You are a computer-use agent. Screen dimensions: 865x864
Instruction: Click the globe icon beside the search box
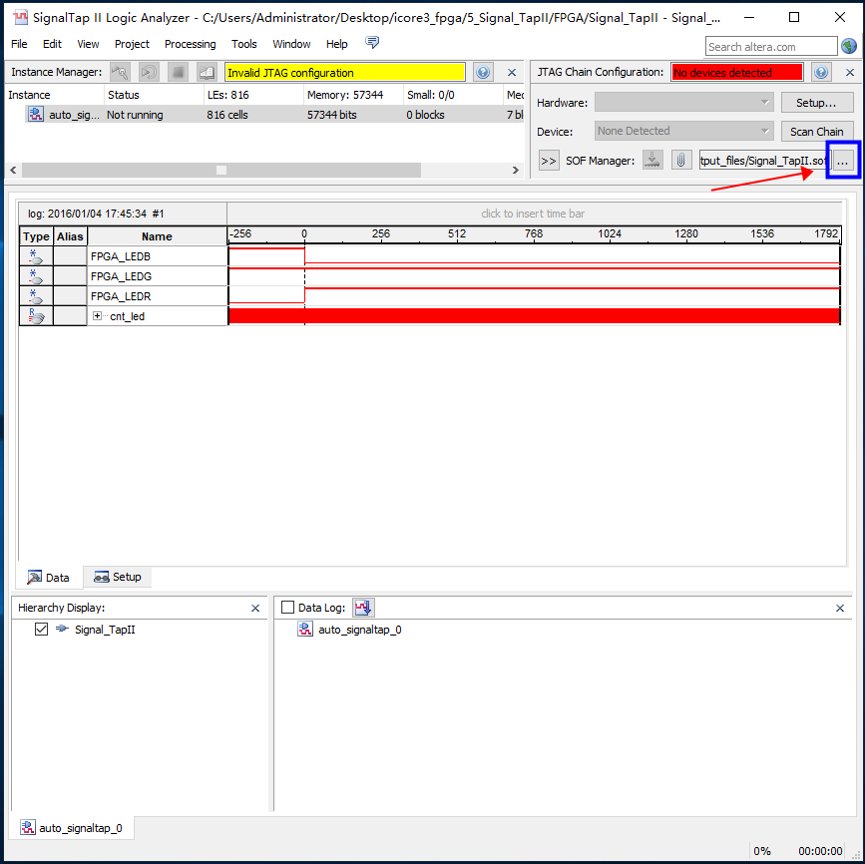click(x=849, y=46)
